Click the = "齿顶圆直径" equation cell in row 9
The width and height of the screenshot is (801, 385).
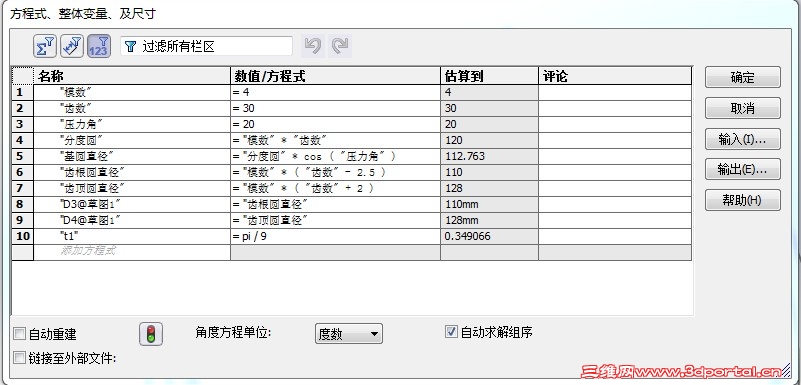pos(336,220)
